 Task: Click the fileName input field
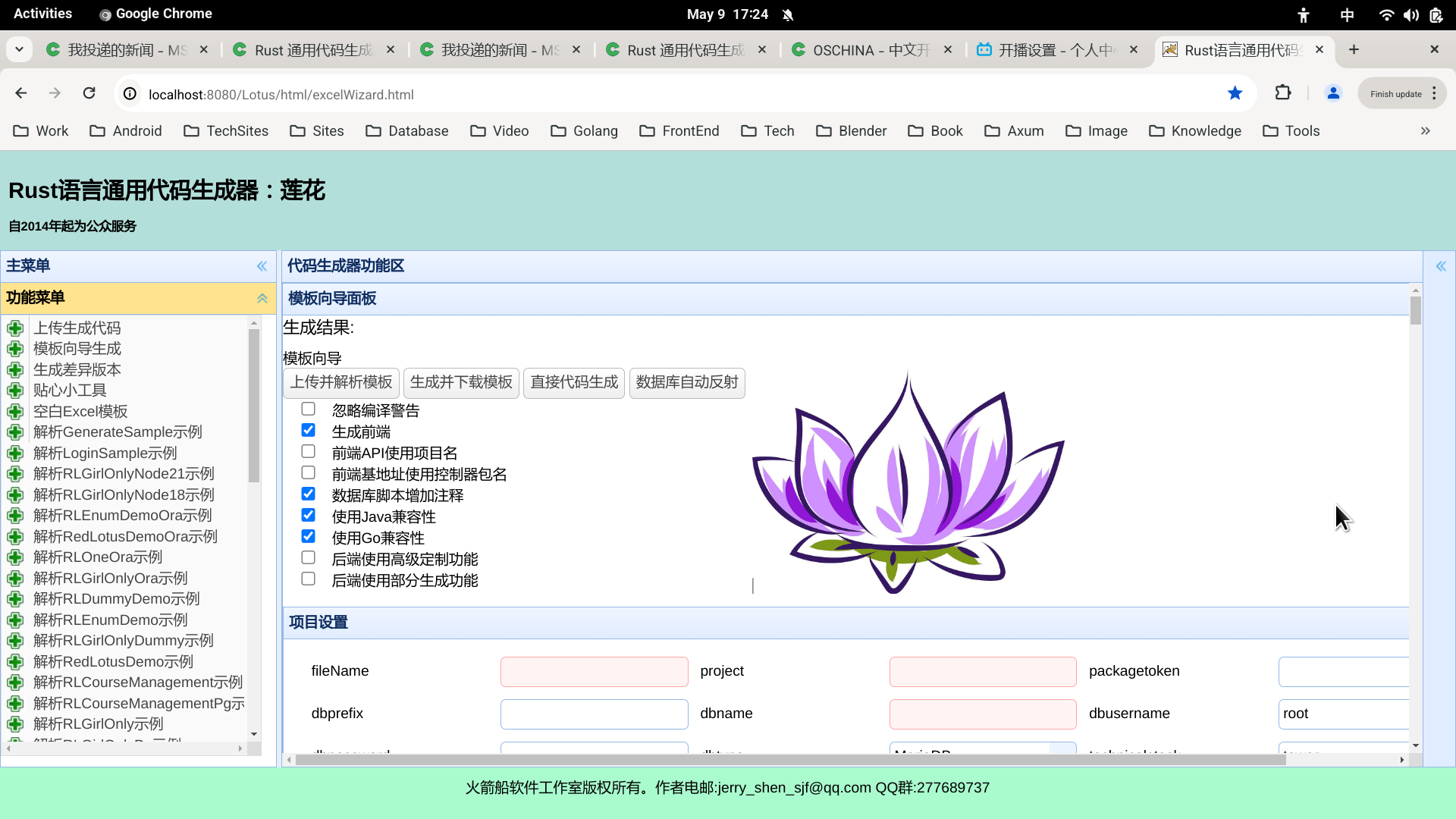[593, 670]
